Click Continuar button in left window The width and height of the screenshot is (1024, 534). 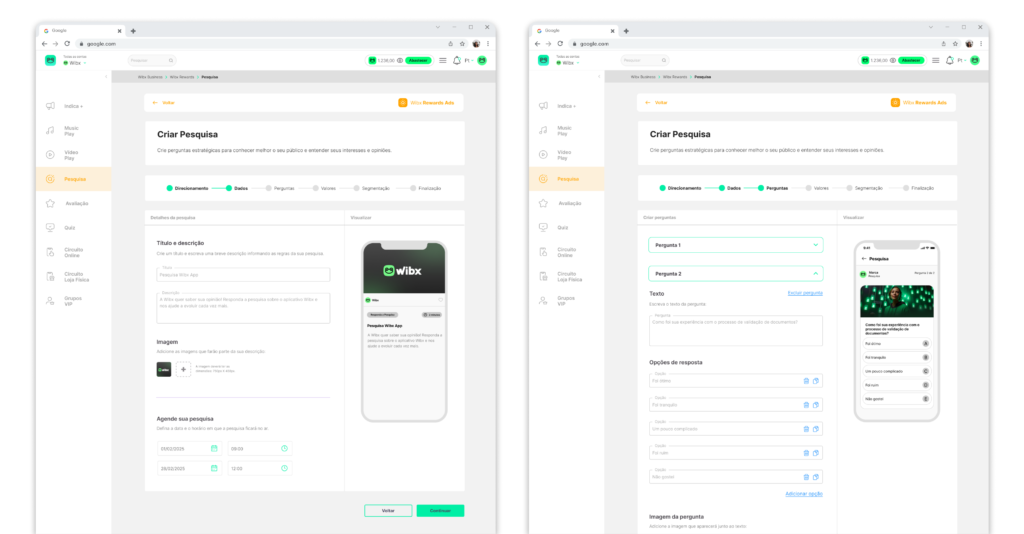(440, 510)
